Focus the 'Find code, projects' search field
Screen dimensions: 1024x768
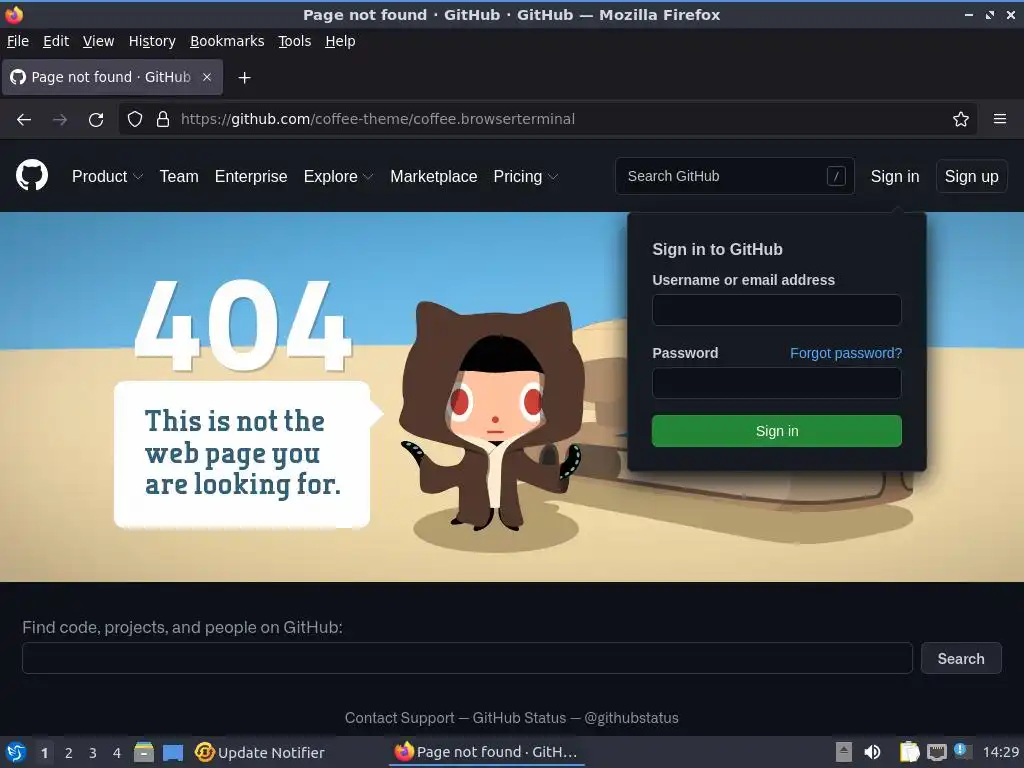[x=467, y=658]
